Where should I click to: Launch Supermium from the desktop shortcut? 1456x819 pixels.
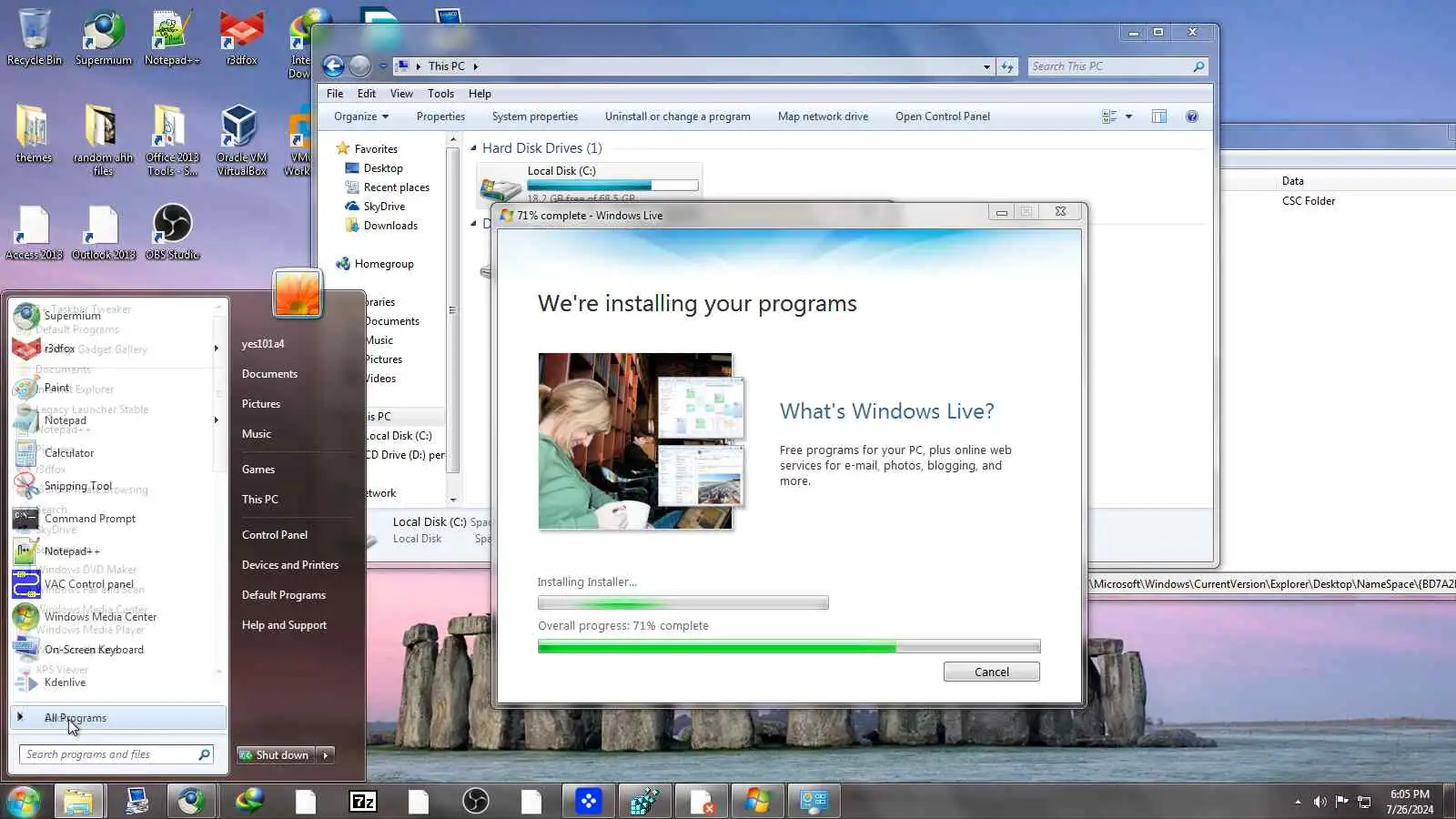pyautogui.click(x=103, y=36)
